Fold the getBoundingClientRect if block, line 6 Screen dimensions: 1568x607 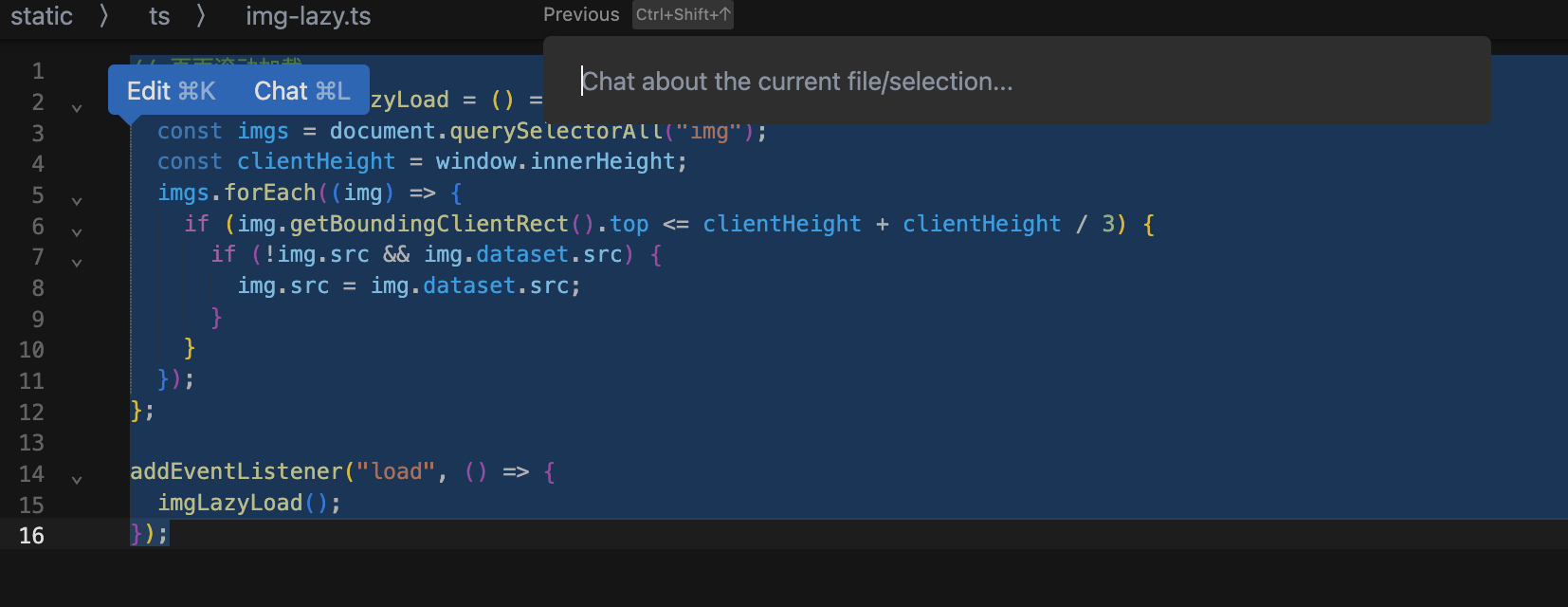coord(77,232)
